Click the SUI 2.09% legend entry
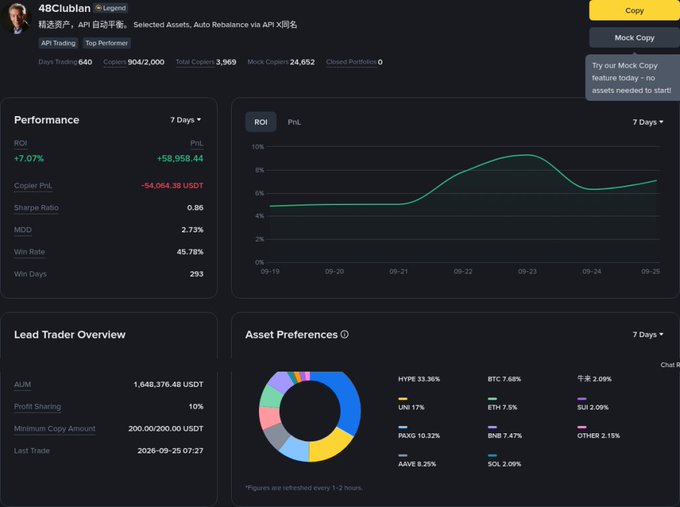The image size is (680, 507). (x=593, y=404)
